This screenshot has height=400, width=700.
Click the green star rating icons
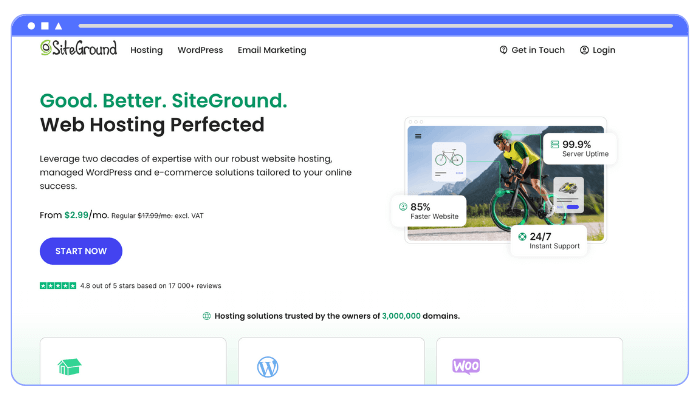coord(58,286)
